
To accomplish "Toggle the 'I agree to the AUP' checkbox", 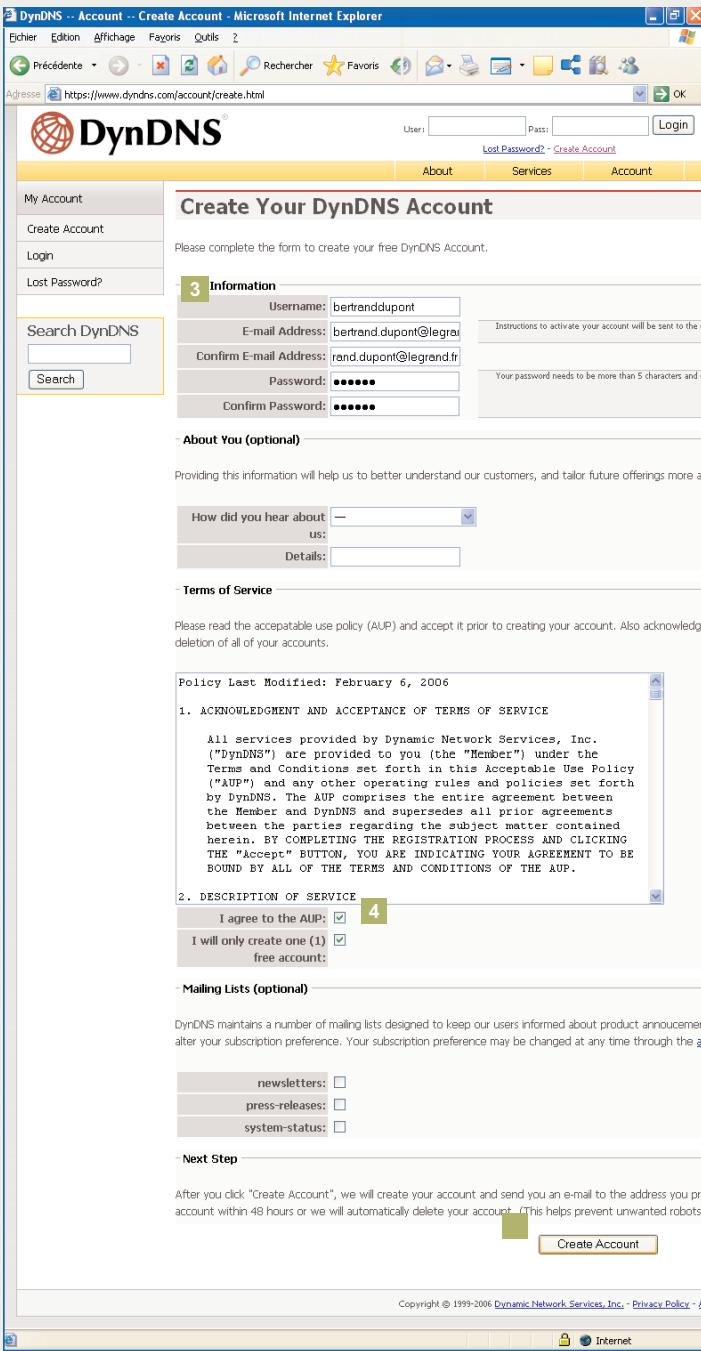I will (x=339, y=916).
